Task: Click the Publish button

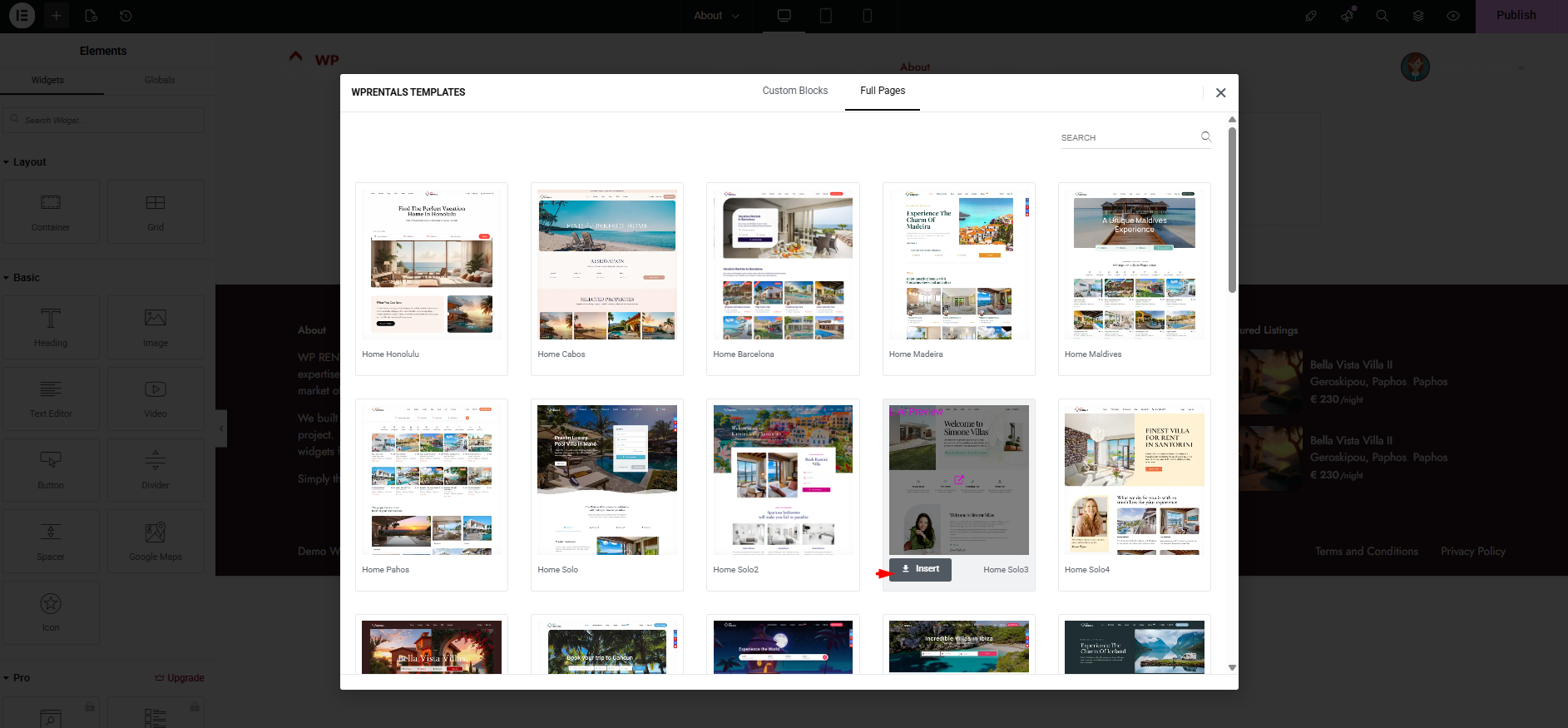Action: pos(1516,16)
